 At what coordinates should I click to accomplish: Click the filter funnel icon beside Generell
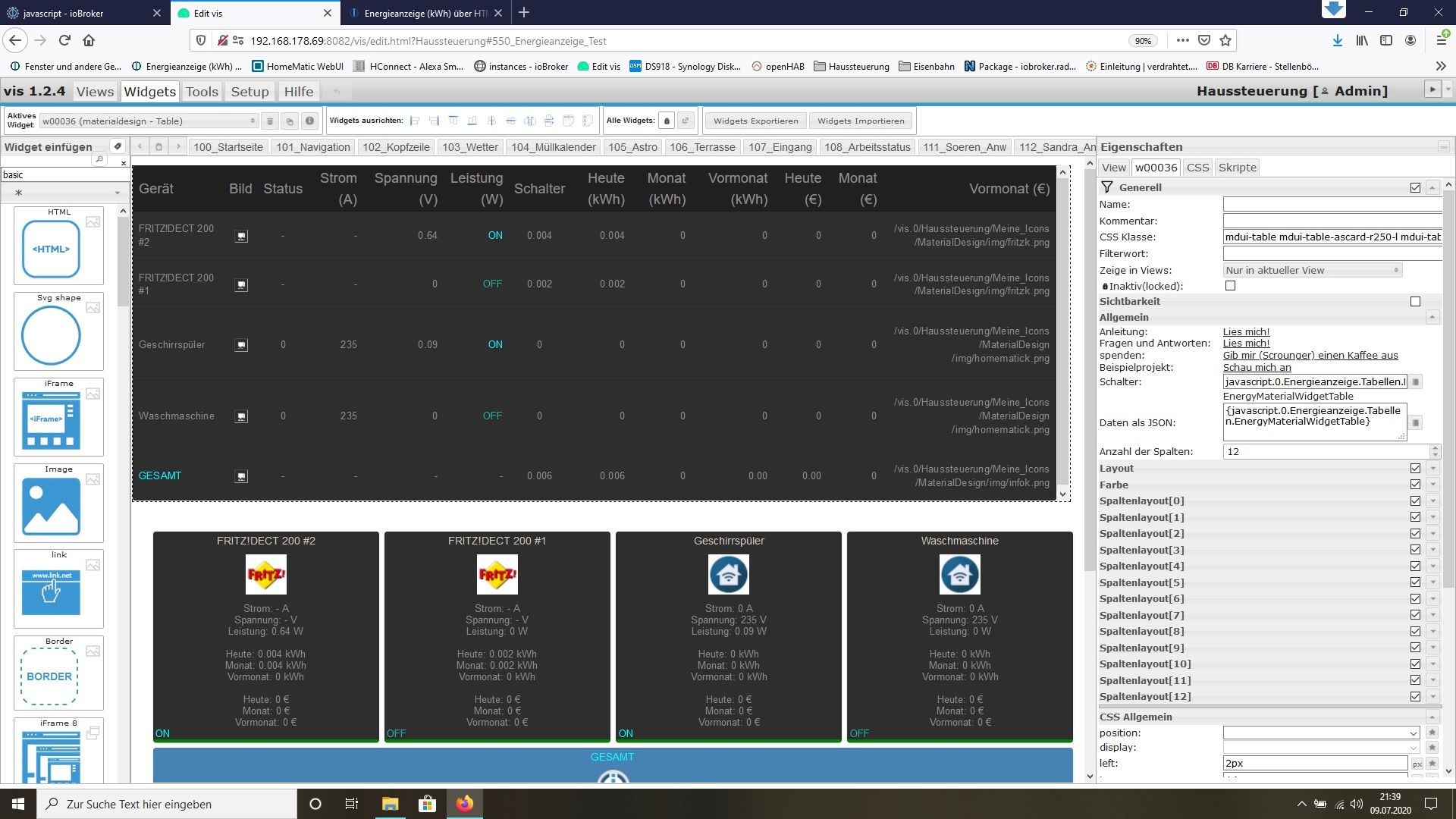pos(1107,187)
